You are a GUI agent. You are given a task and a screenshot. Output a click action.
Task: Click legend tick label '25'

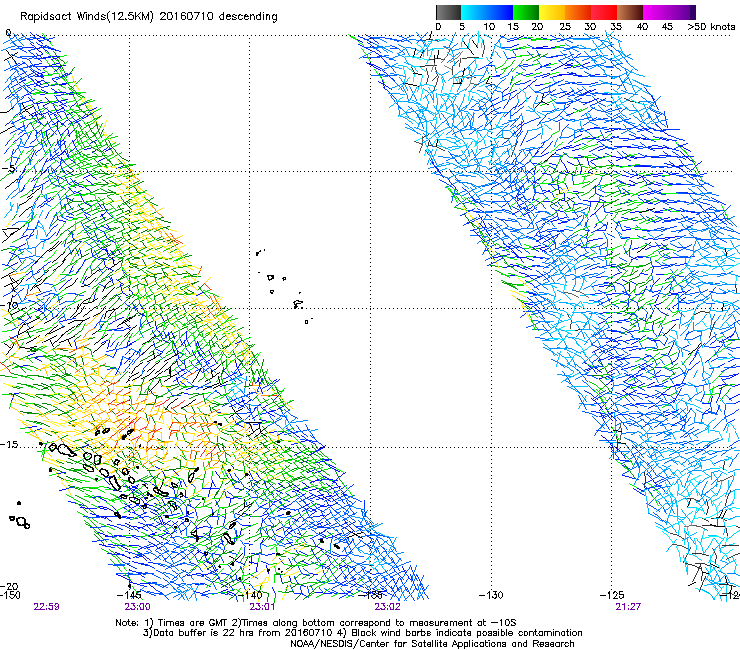(x=565, y=27)
